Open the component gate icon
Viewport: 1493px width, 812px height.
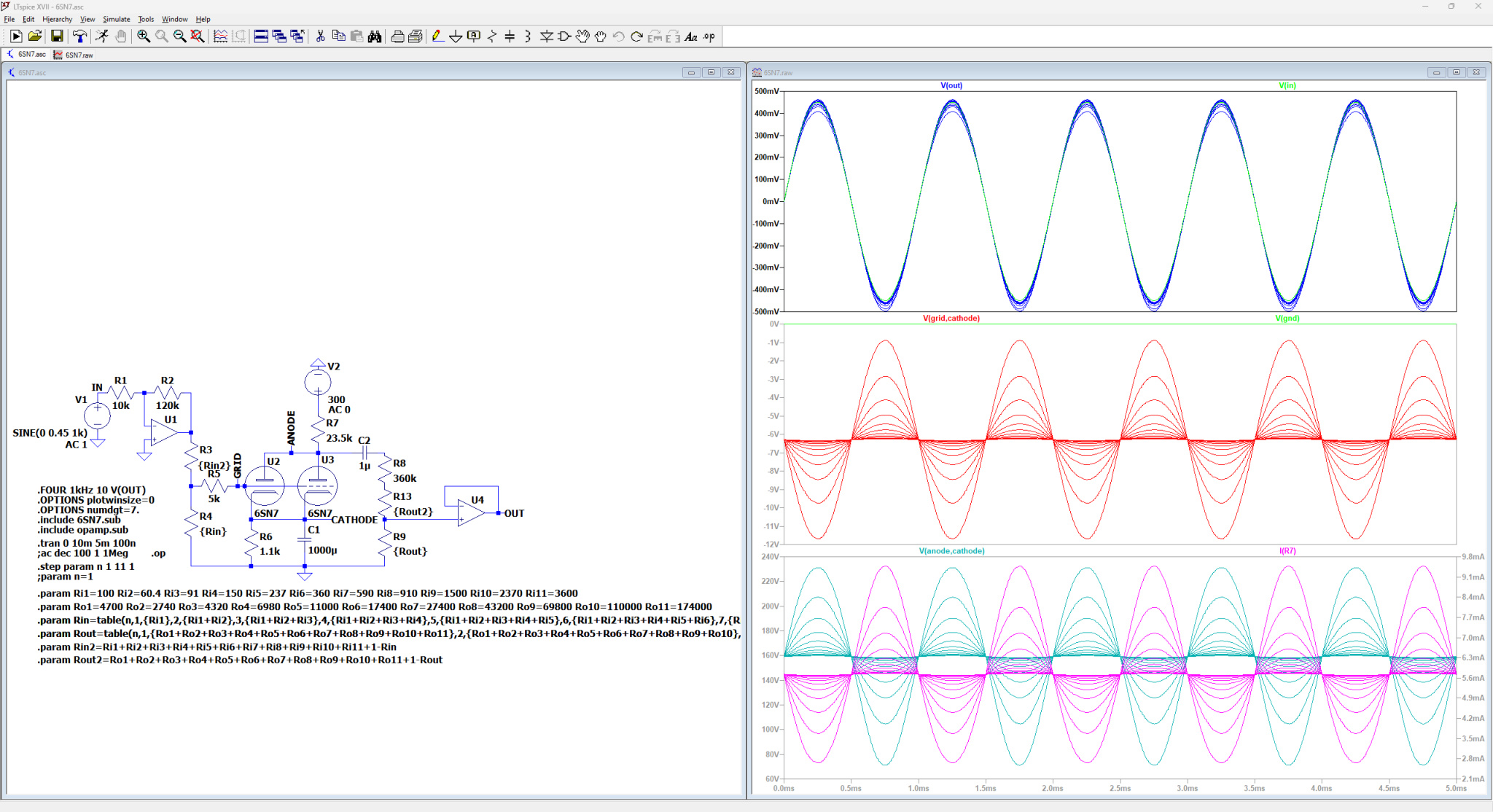564,36
